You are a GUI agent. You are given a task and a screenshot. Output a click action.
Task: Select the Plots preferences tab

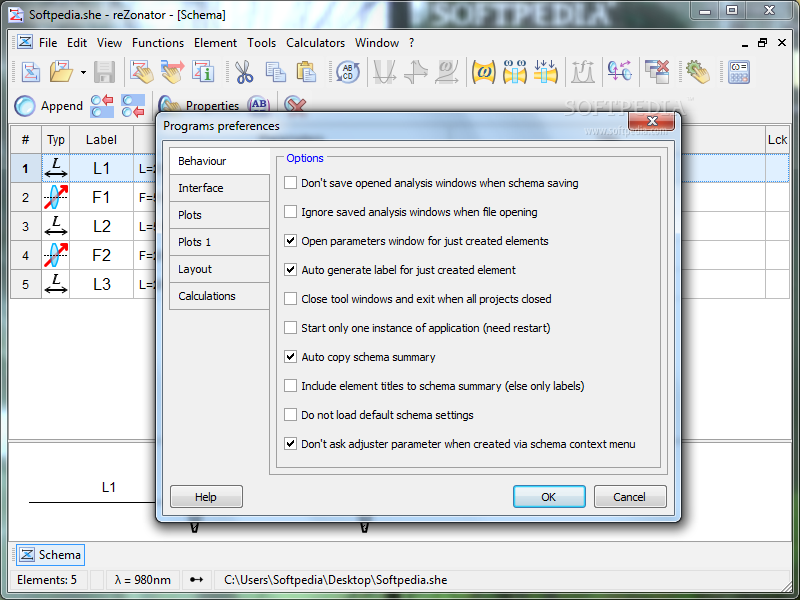pos(219,215)
